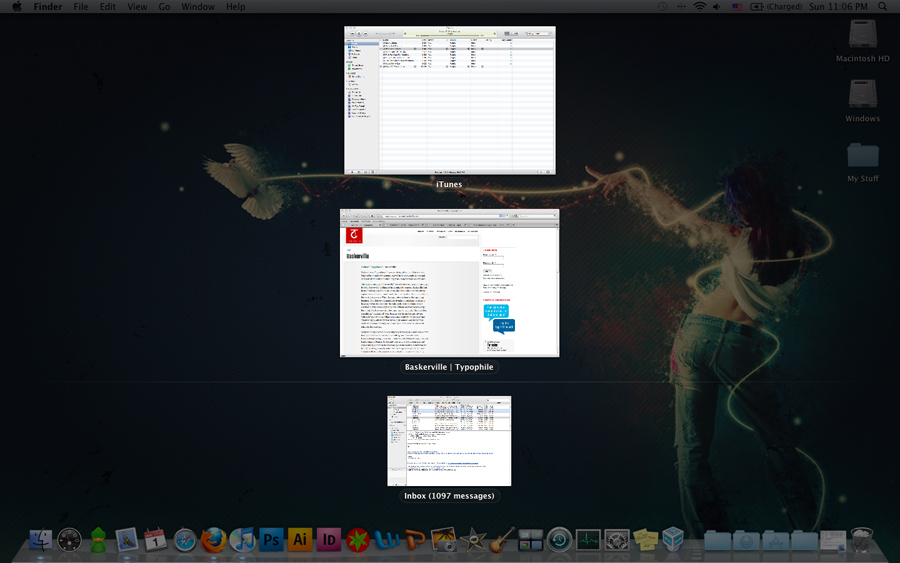The image size is (900, 563).
Task: Launch iPhoto from the dock
Action: [x=444, y=540]
